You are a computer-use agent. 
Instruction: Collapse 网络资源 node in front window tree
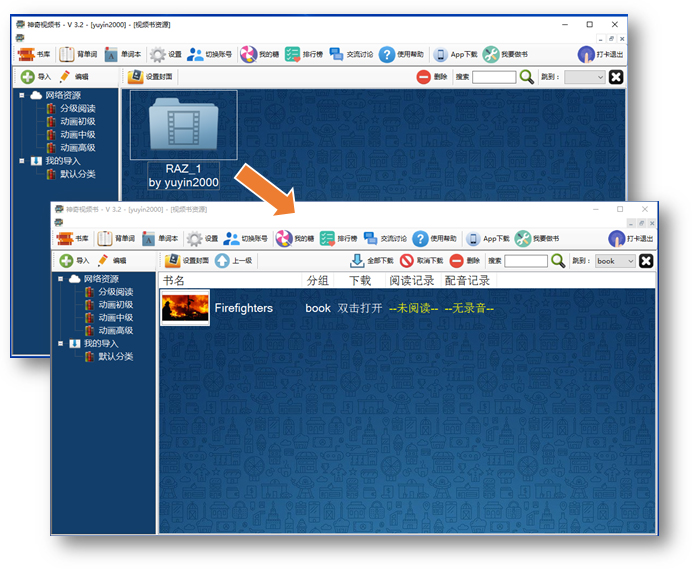(x=60, y=279)
